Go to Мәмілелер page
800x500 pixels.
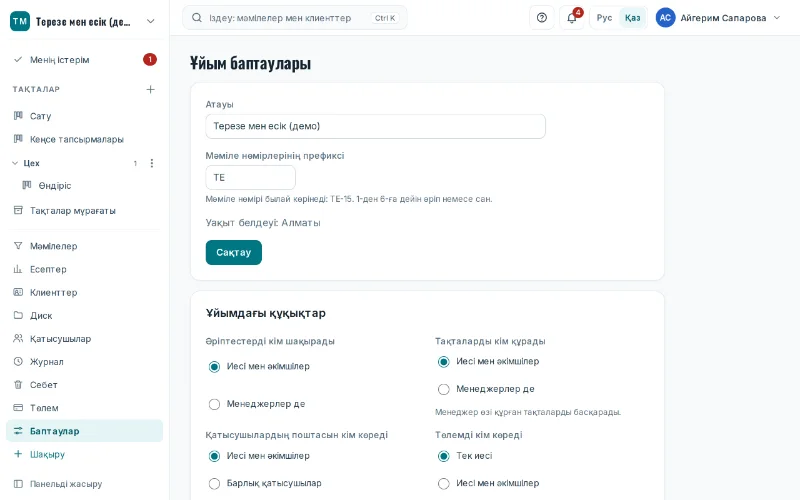click(85, 246)
